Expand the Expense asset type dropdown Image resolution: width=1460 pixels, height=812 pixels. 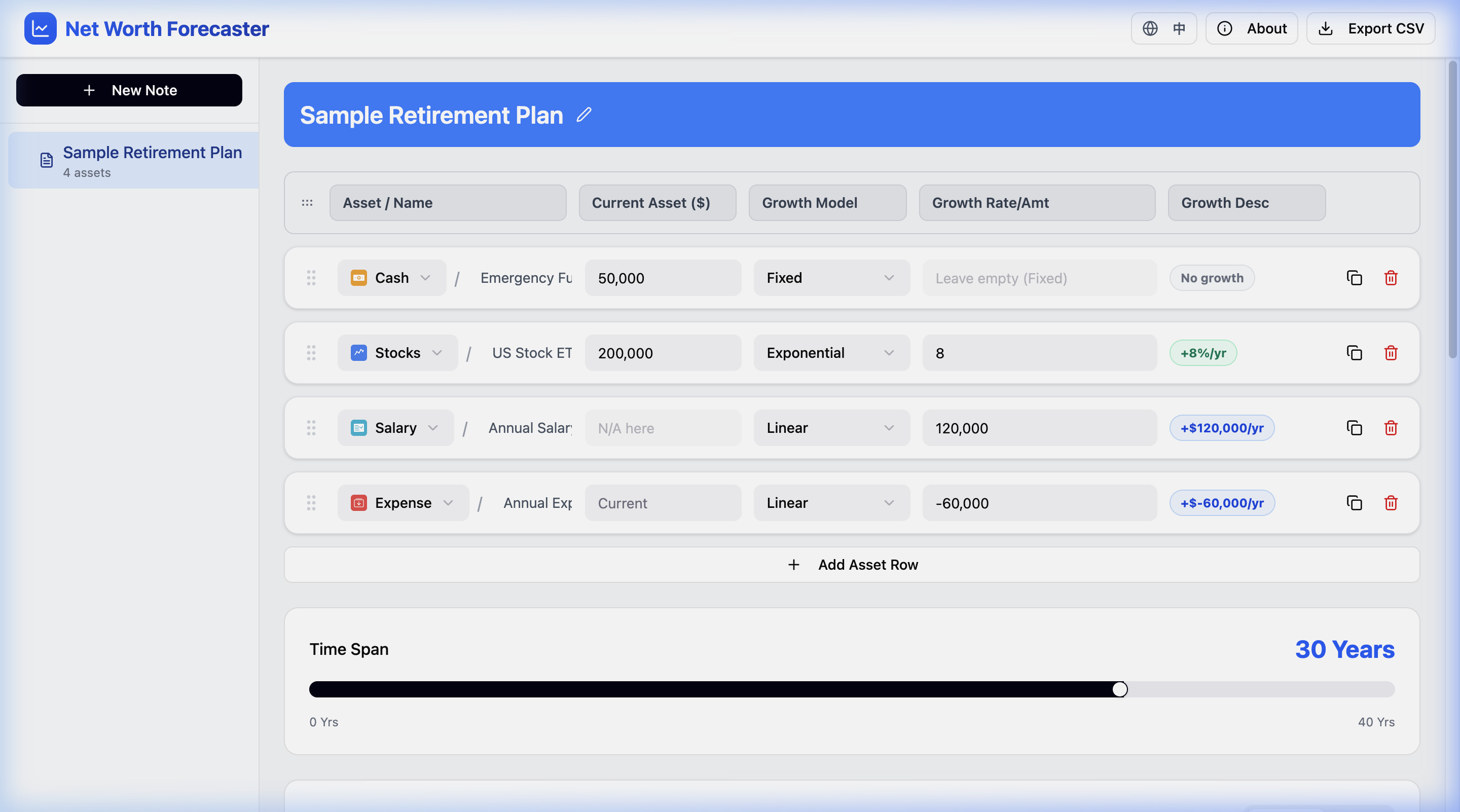[x=403, y=503]
